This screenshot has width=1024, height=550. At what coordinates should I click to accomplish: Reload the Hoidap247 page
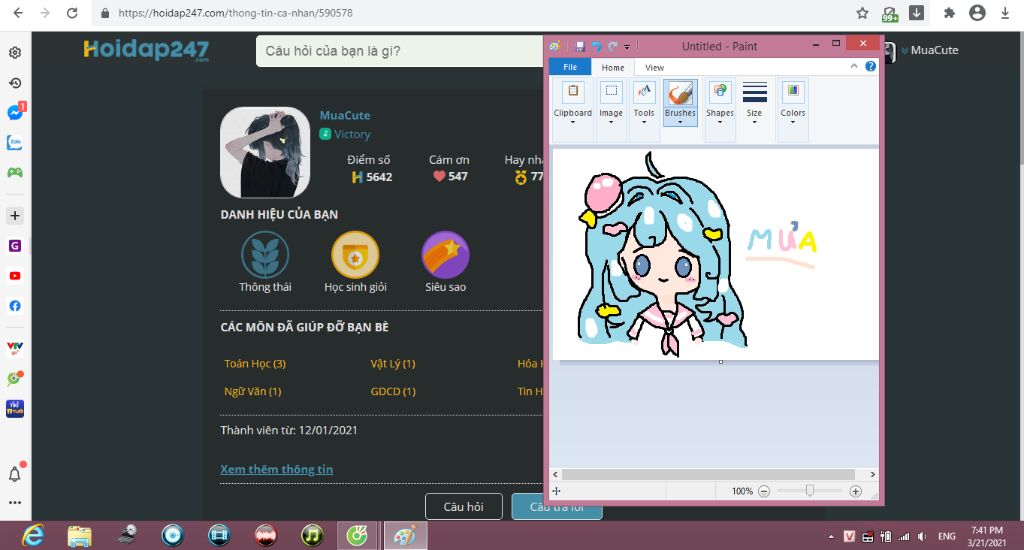[72, 13]
